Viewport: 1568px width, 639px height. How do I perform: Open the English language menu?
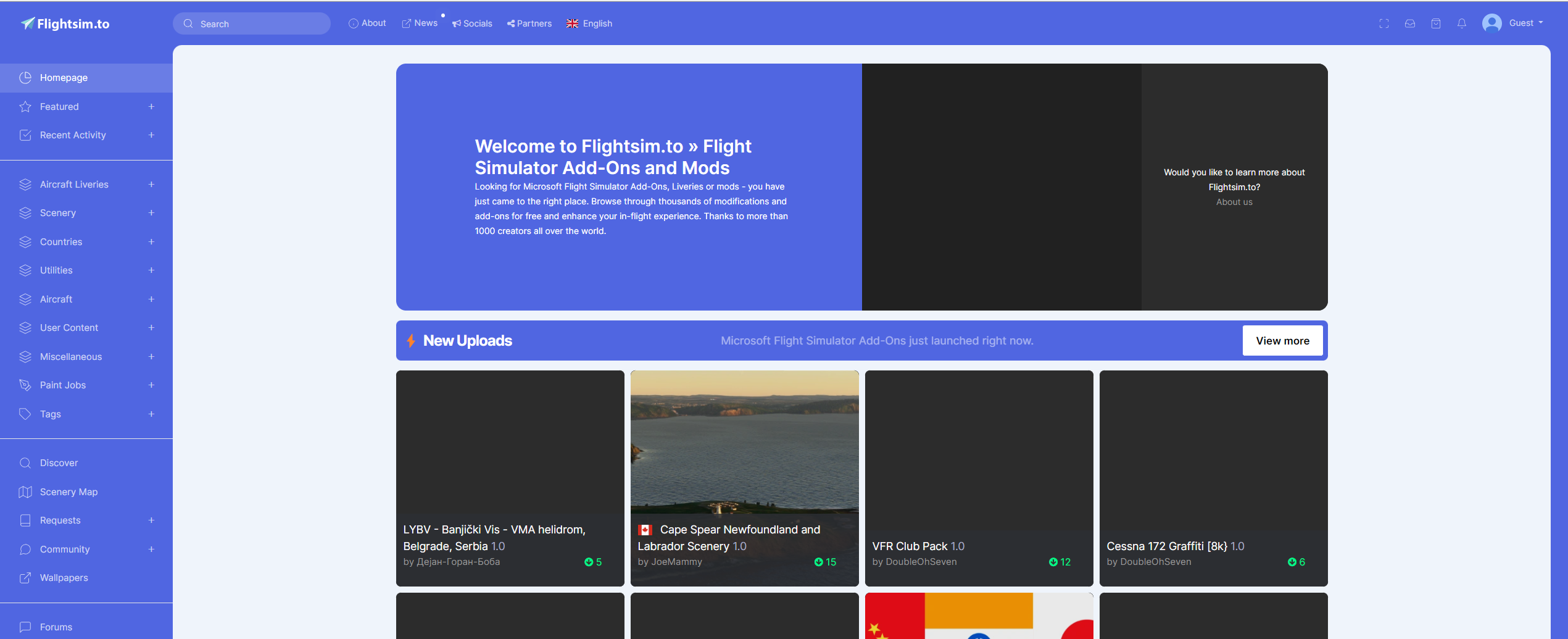(x=589, y=23)
